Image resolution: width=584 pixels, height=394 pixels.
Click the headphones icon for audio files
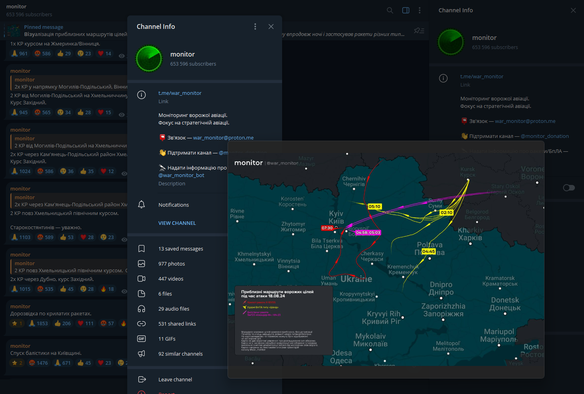coord(142,309)
